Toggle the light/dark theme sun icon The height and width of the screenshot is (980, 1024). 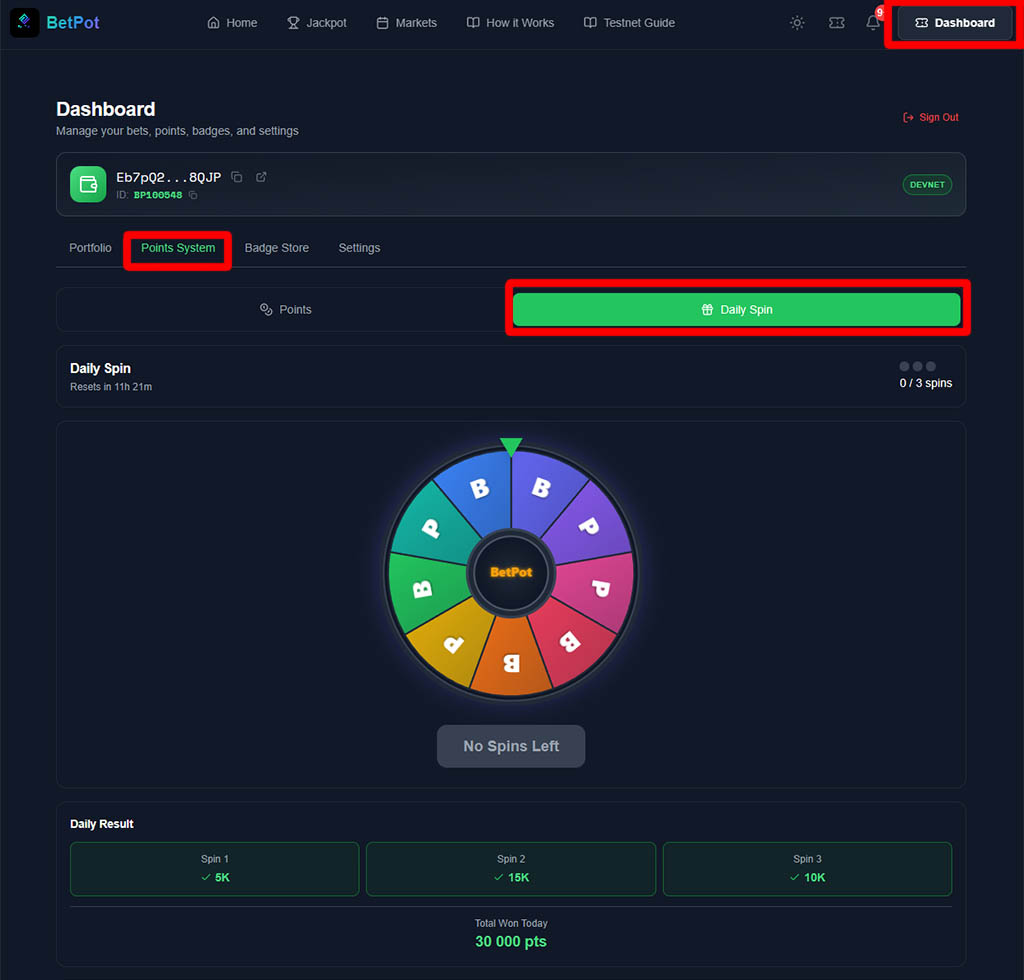pos(797,23)
